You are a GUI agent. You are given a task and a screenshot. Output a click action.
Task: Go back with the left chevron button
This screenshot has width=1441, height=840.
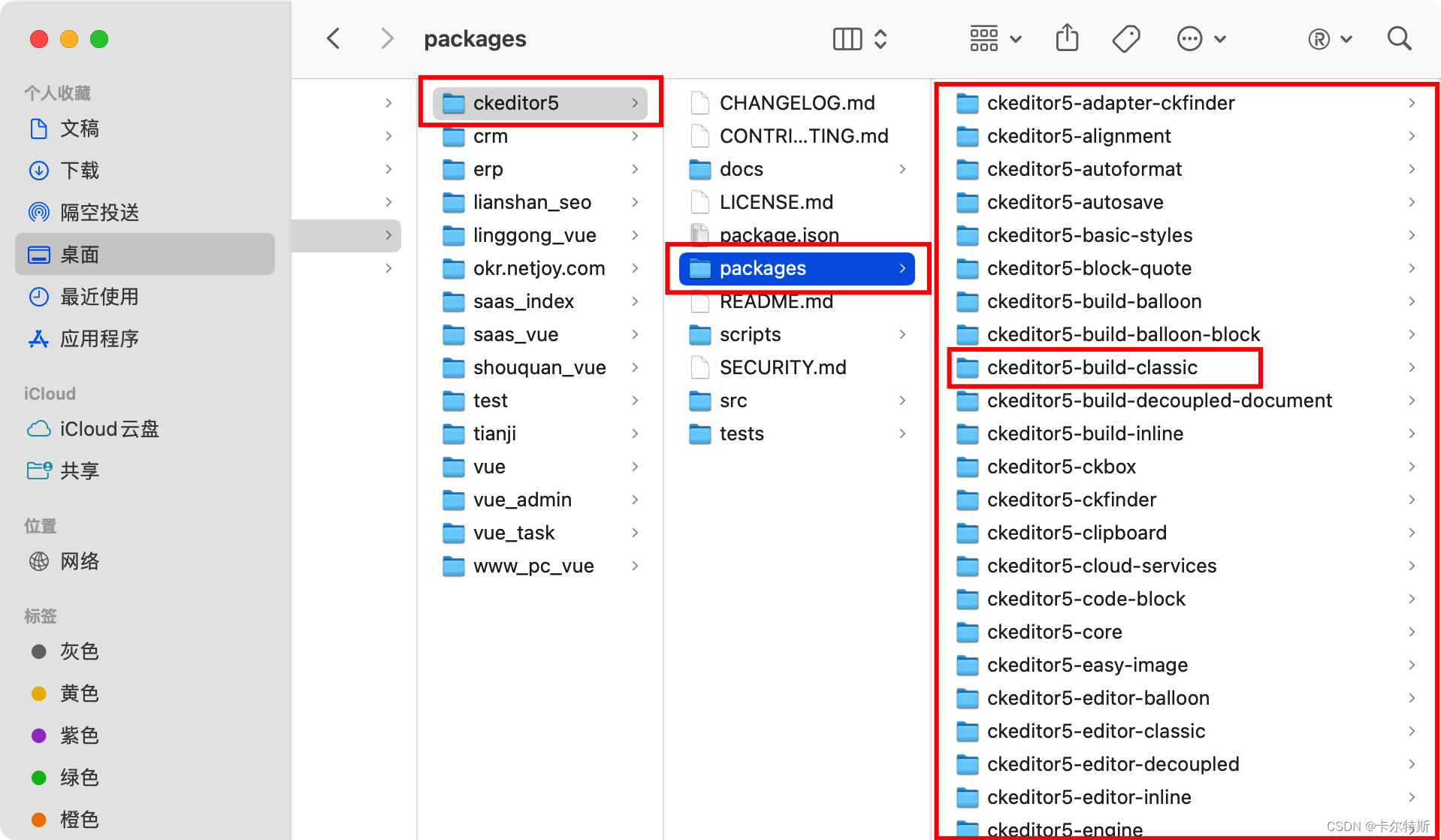tap(334, 38)
